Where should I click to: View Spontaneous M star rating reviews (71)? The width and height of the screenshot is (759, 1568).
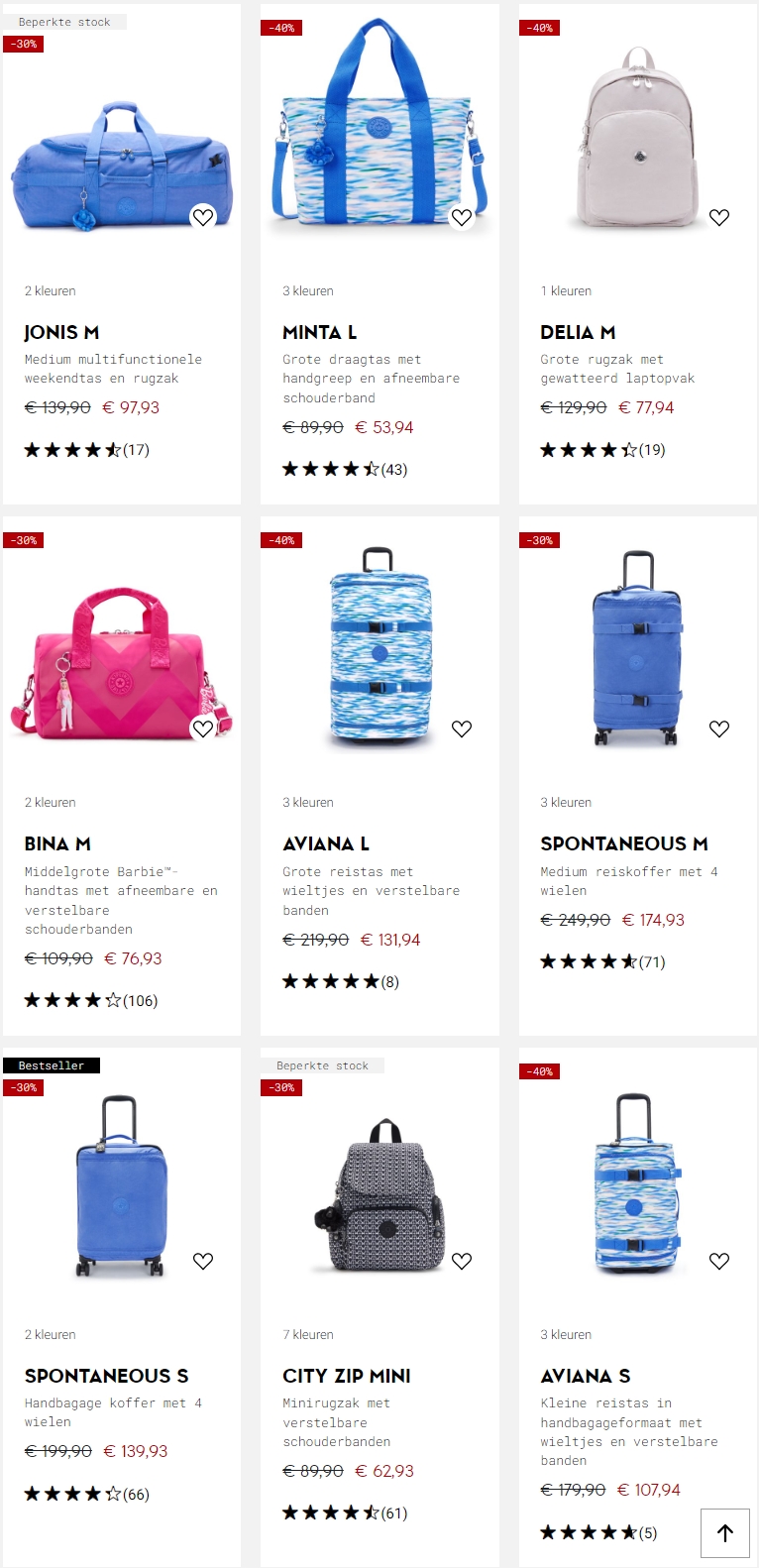[602, 961]
